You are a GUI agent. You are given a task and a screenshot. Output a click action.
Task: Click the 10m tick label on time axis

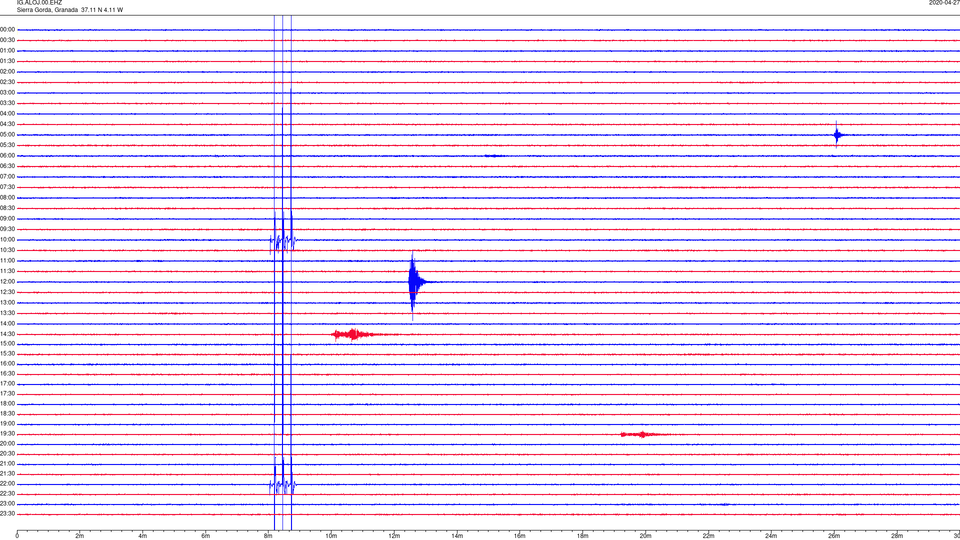pos(331,536)
